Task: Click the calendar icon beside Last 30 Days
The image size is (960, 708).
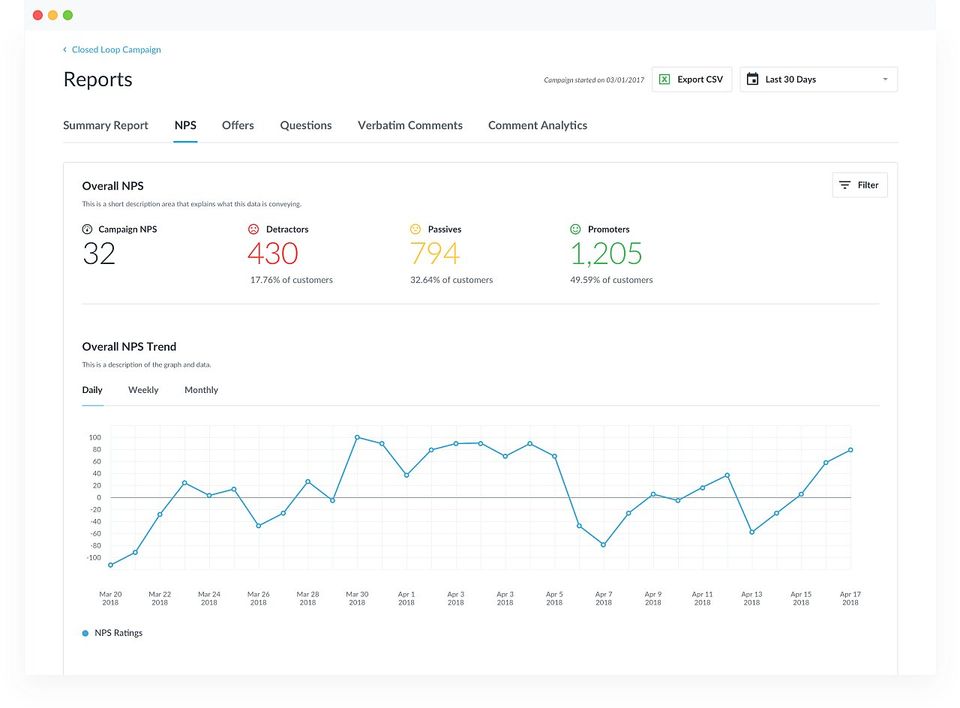Action: tap(753, 79)
